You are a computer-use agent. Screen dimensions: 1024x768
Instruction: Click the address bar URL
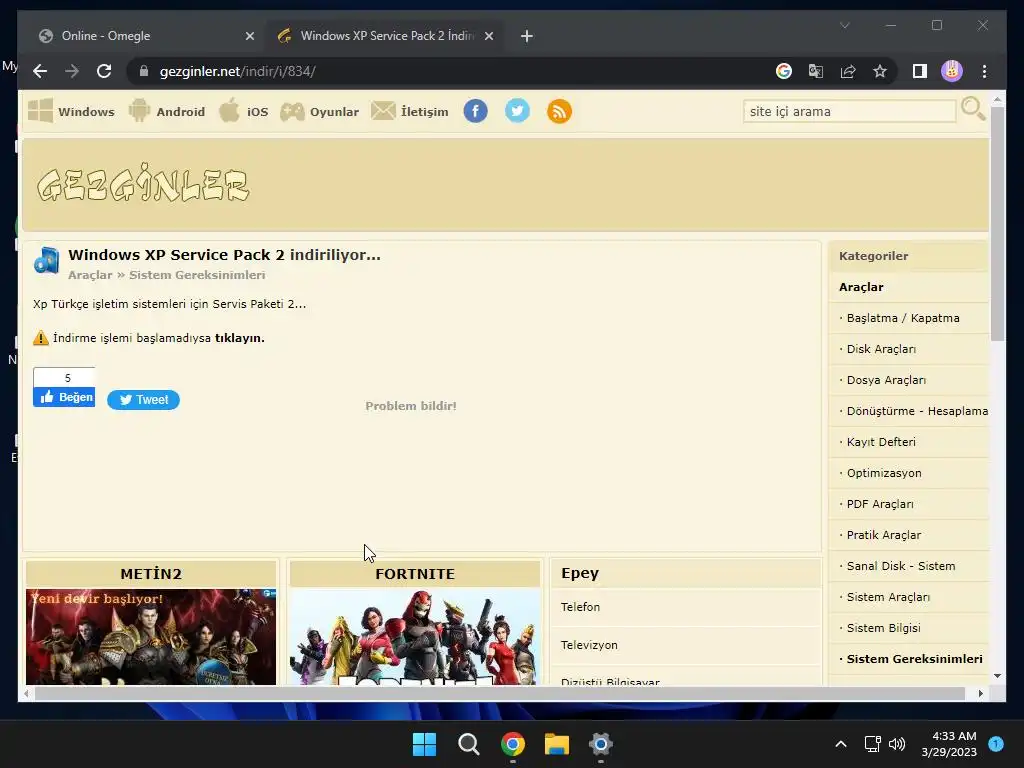[238, 71]
